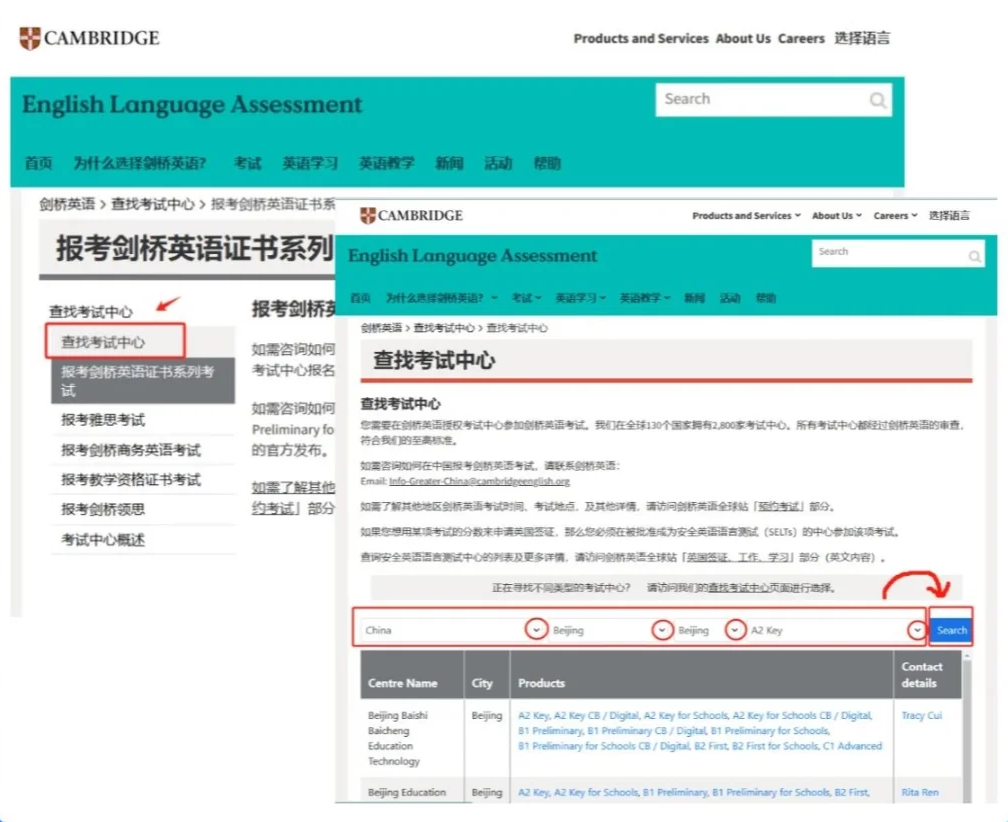Sort by the Centre Name column header
This screenshot has height=822, width=1008.
403,683
